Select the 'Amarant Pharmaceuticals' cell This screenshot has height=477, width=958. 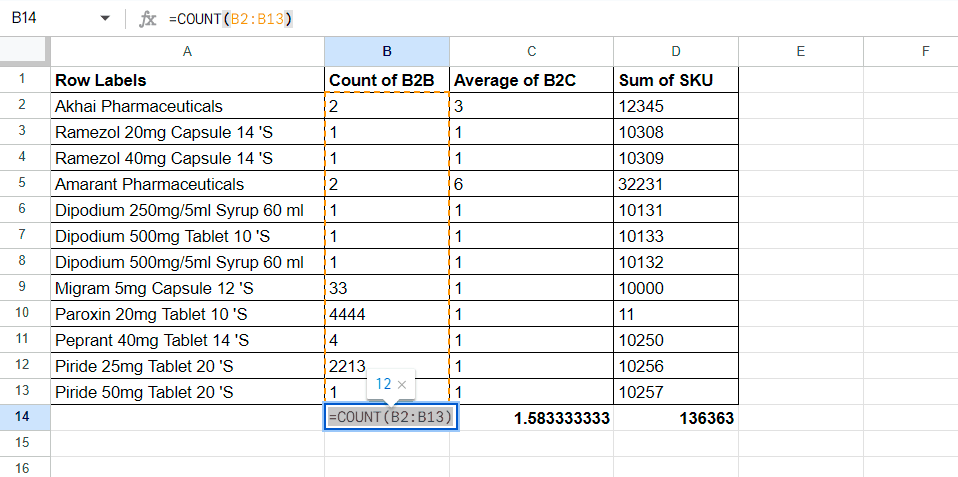tap(188, 184)
